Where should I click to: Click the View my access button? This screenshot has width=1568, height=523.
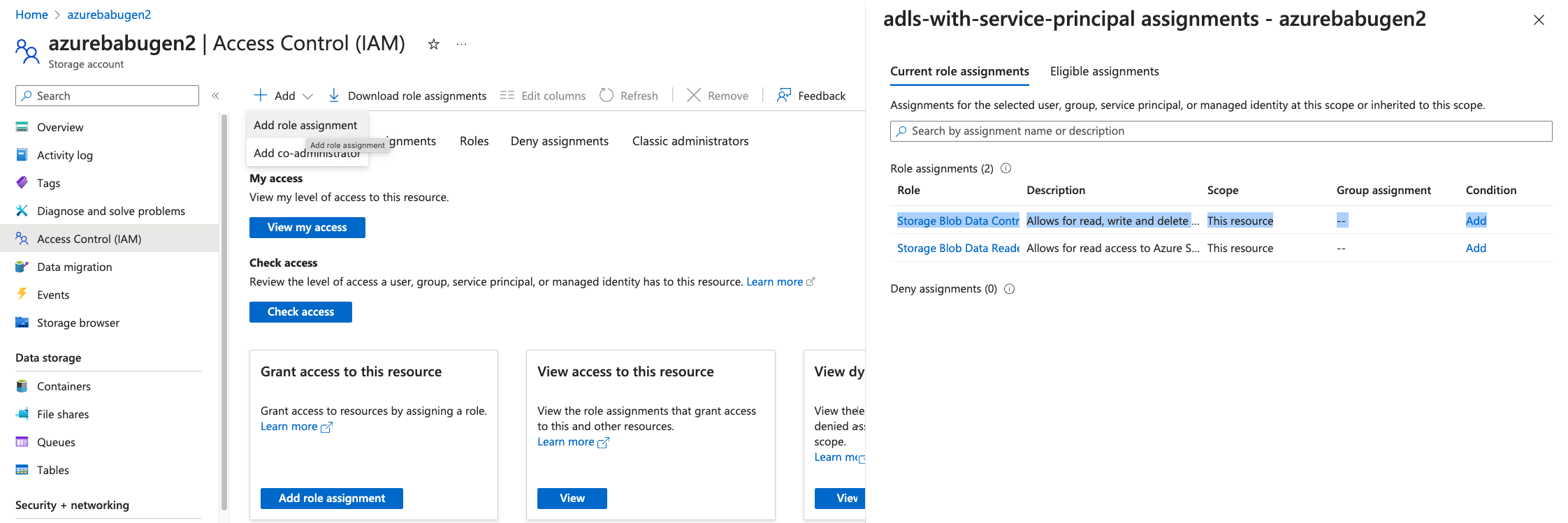click(x=307, y=228)
